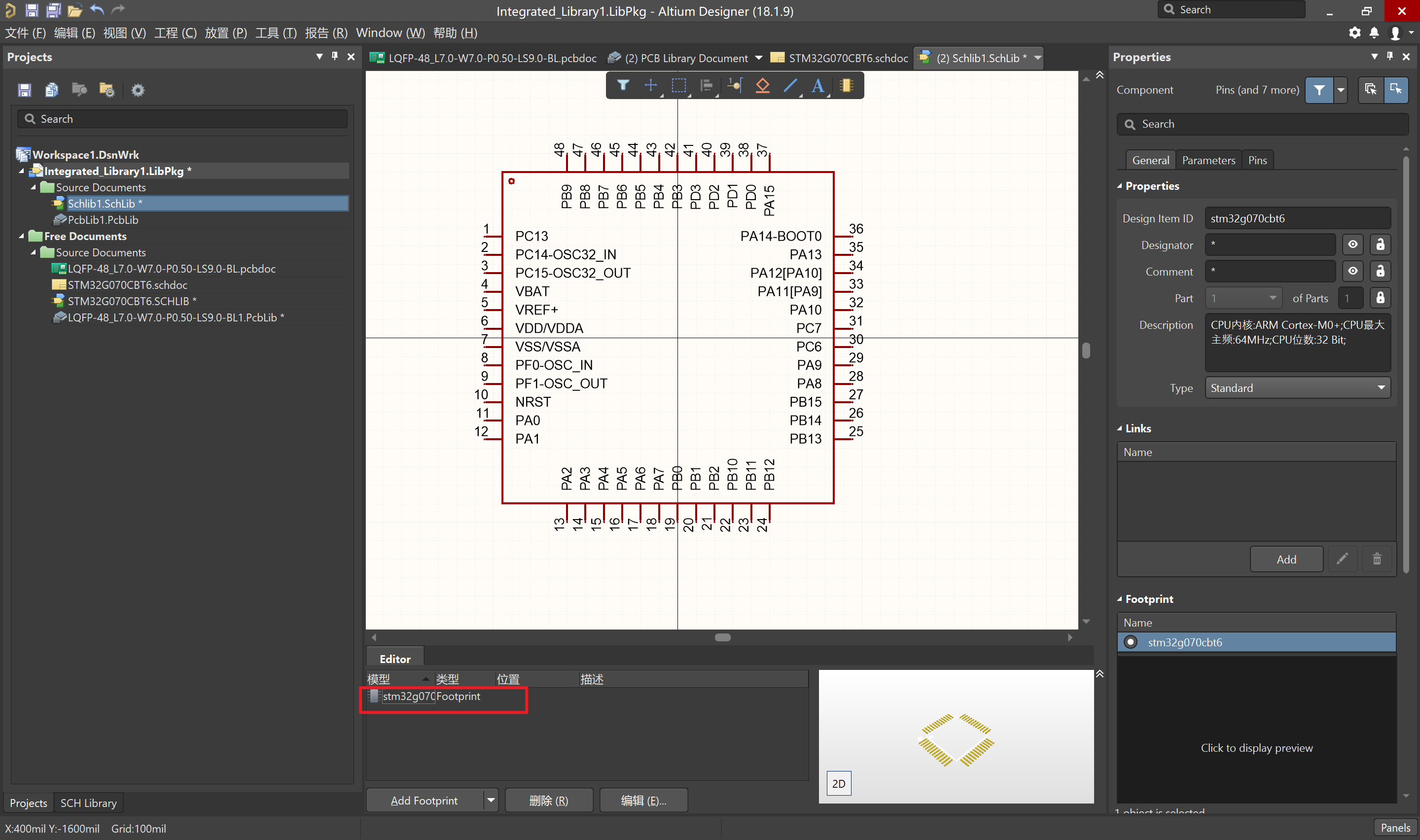Image resolution: width=1420 pixels, height=840 pixels.
Task: Select the rectangle selection tool
Action: coord(678,85)
